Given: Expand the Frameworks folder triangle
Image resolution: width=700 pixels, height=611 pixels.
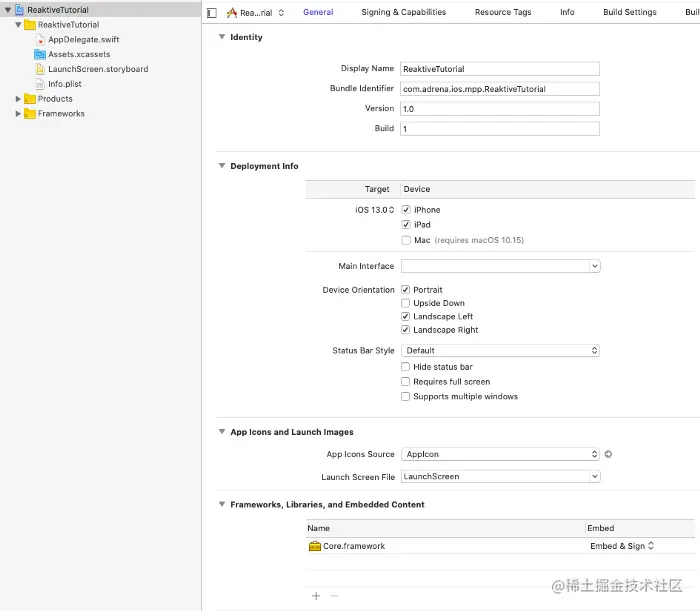Looking at the screenshot, I should point(18,113).
